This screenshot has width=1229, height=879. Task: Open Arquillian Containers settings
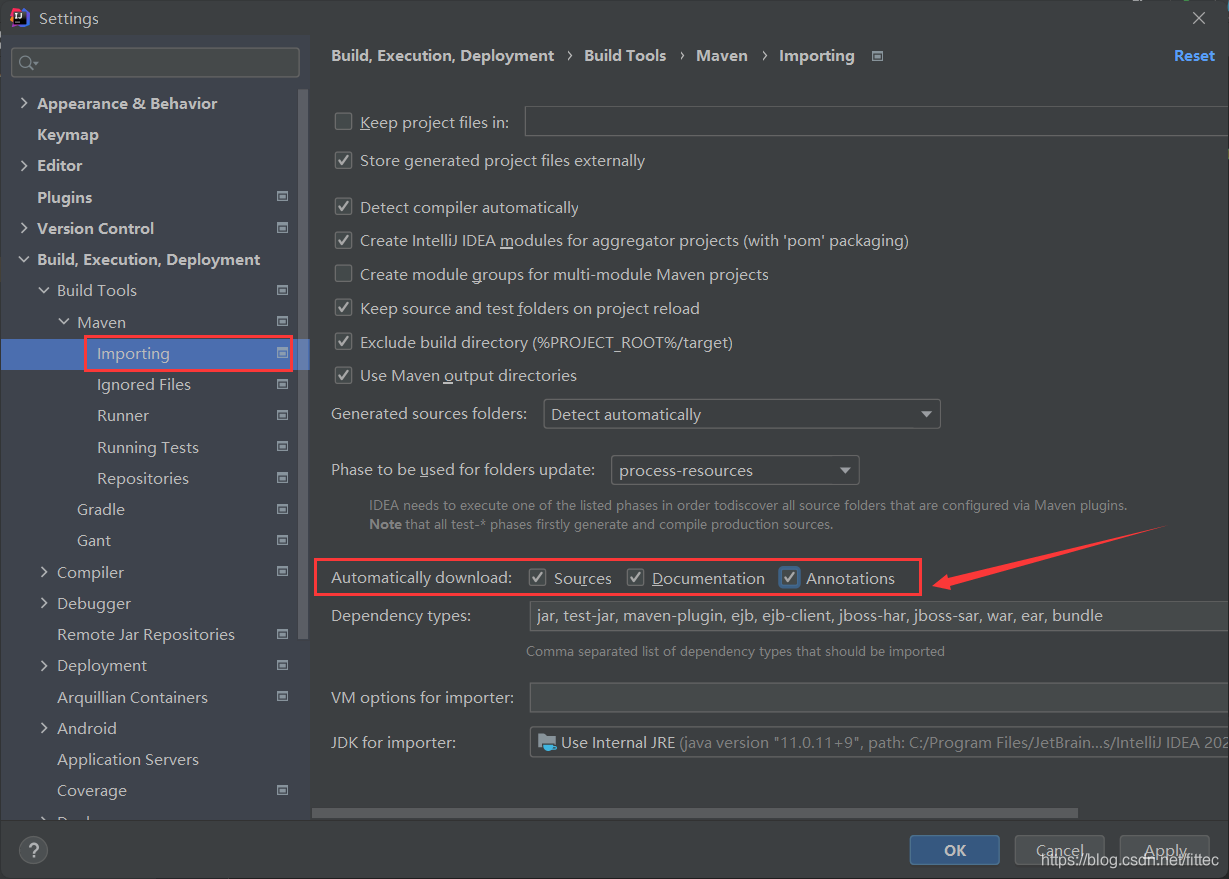pos(132,697)
